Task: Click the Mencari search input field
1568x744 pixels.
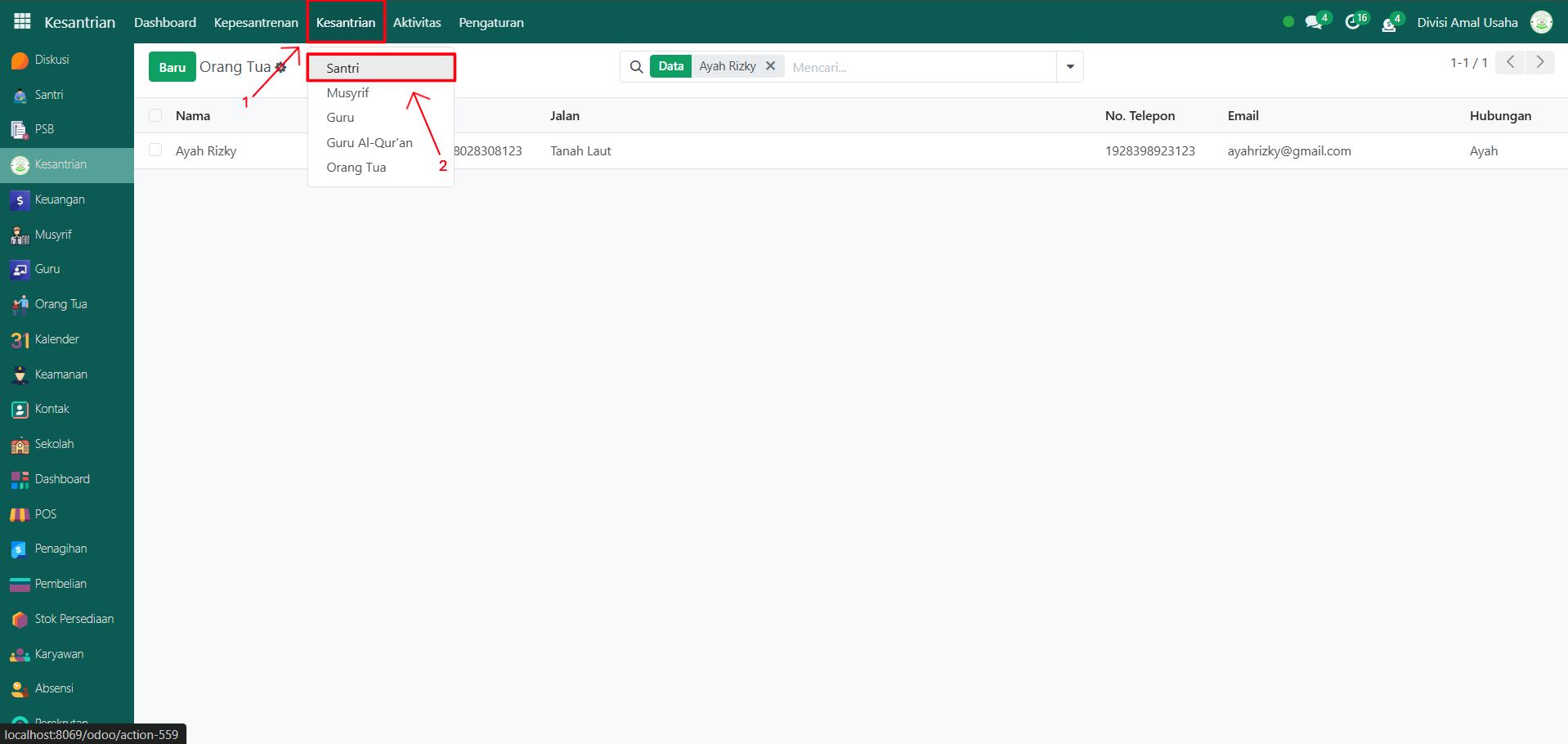Action: pyautogui.click(x=920, y=67)
